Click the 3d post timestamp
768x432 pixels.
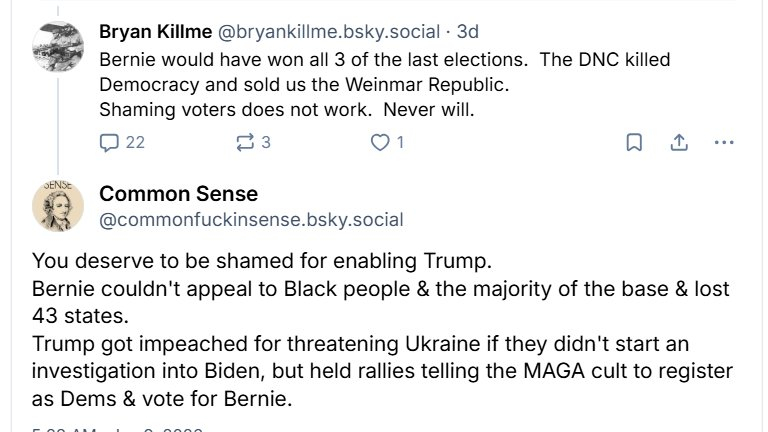468,30
